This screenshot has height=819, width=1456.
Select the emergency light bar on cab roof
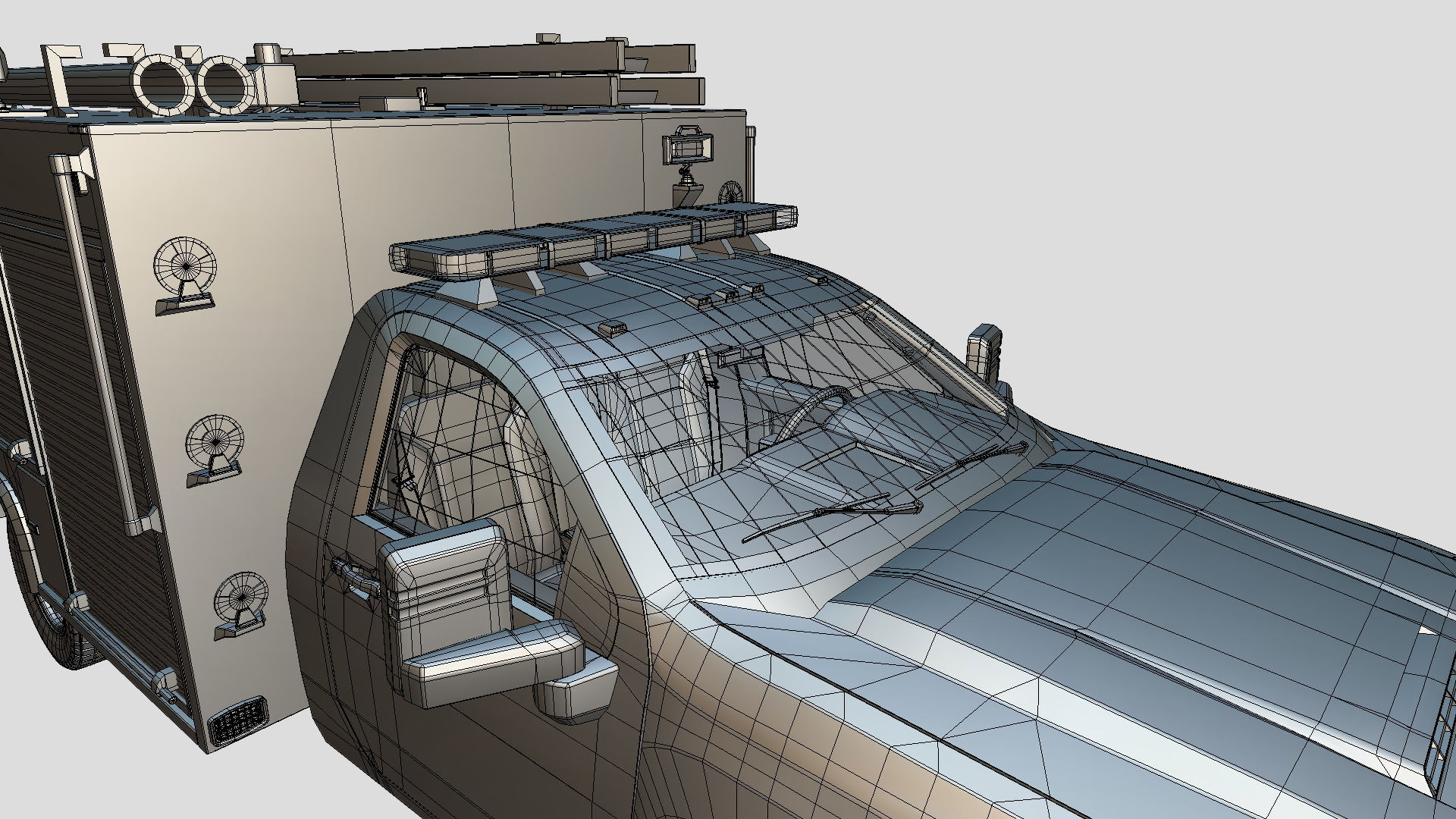tap(593, 240)
